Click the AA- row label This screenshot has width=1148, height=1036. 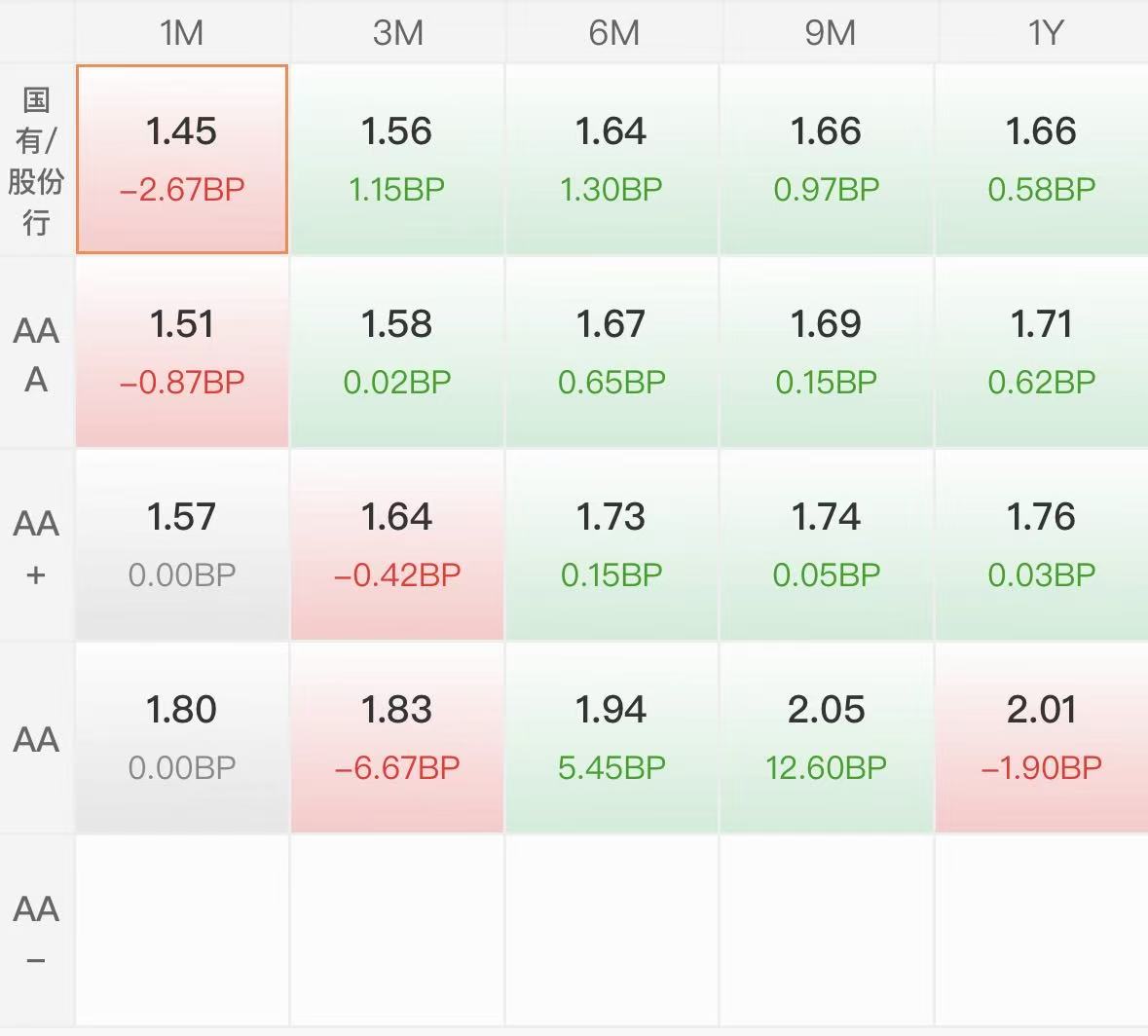tap(36, 932)
